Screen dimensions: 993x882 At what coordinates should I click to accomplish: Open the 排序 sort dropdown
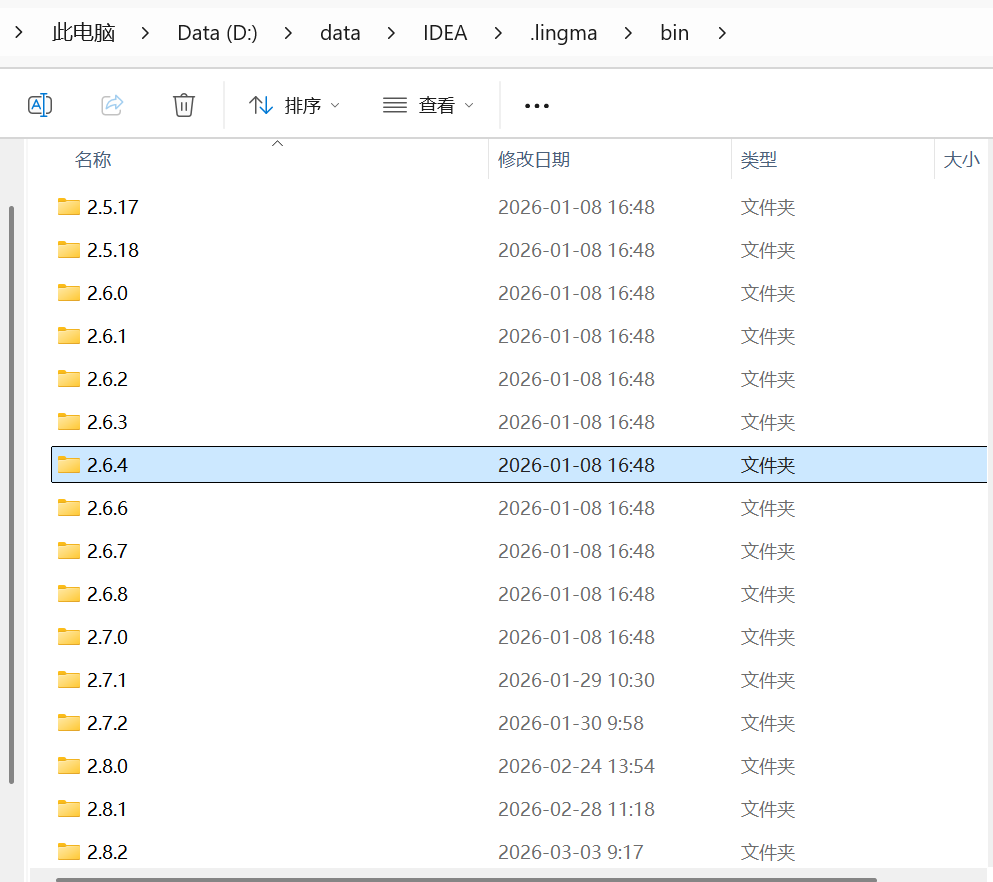pyautogui.click(x=294, y=105)
